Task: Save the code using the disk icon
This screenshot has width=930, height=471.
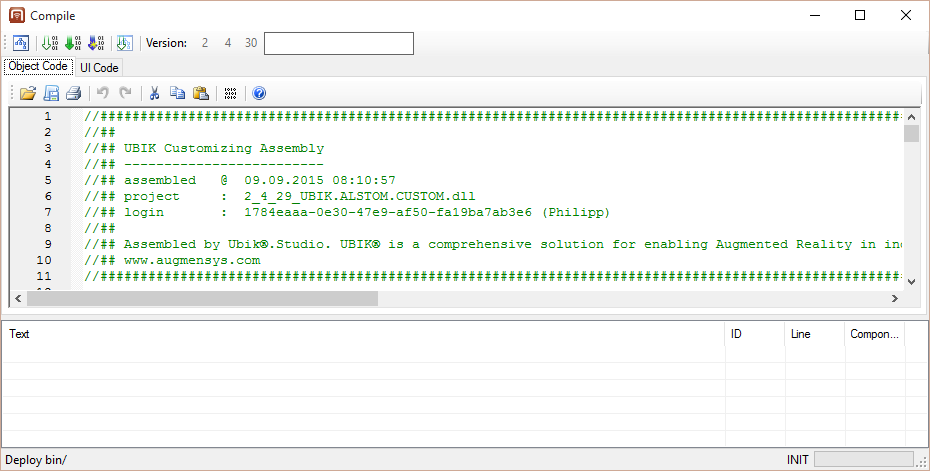Action: click(x=51, y=93)
